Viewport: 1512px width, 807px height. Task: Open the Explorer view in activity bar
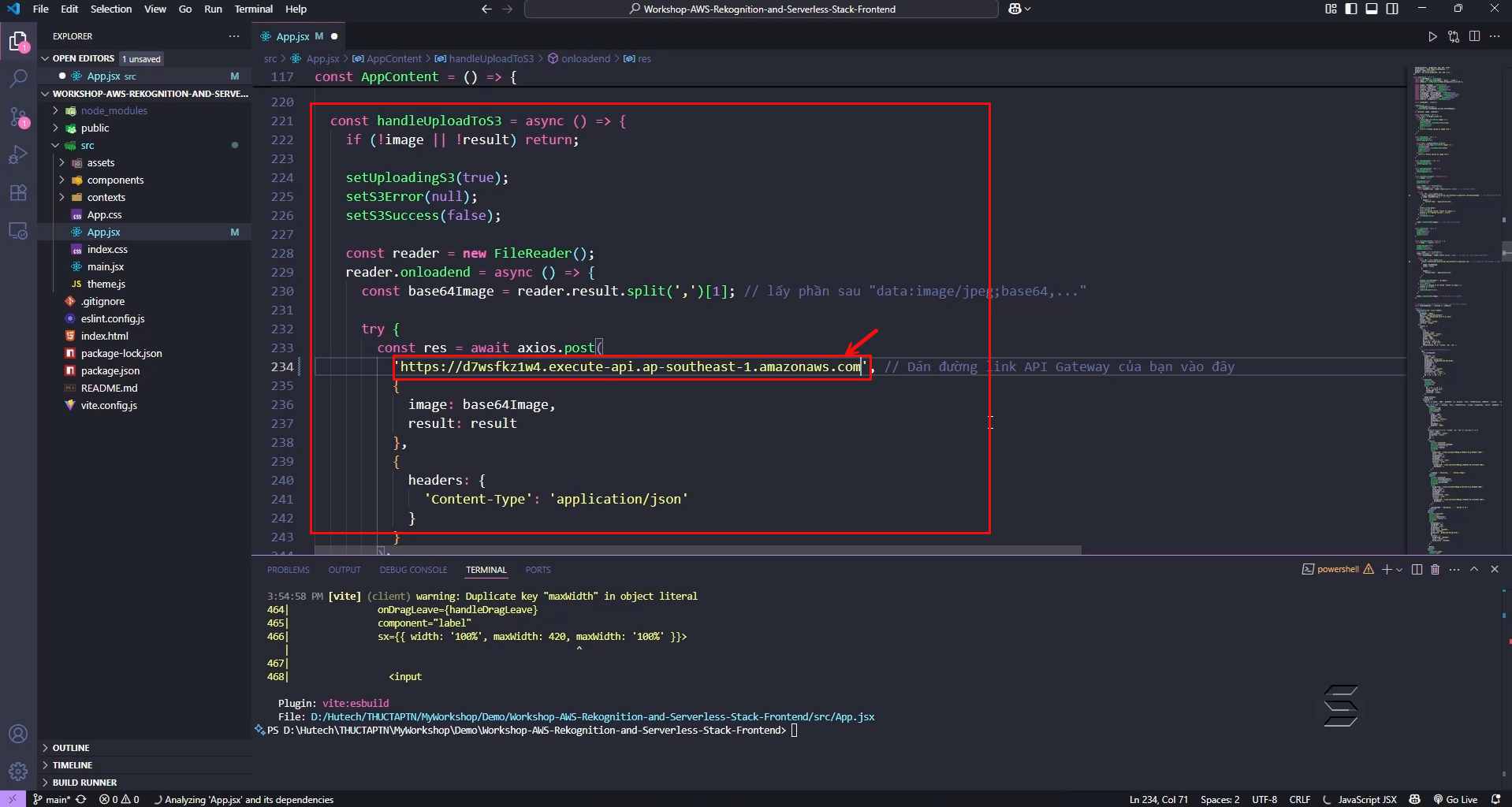[x=18, y=41]
